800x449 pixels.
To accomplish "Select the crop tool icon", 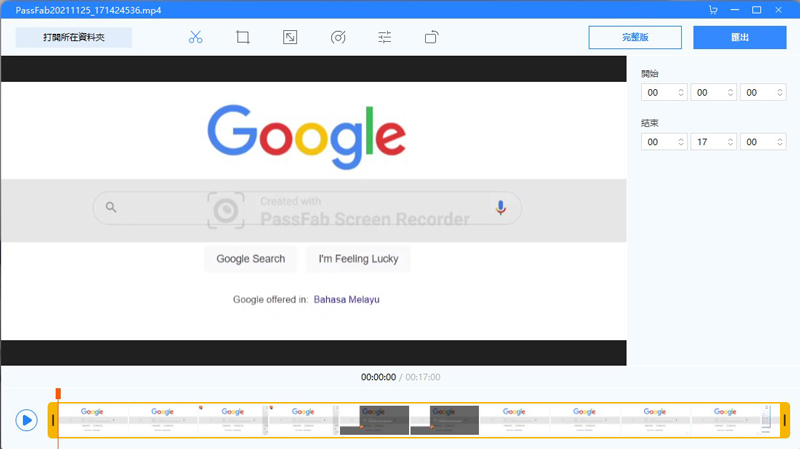I will click(x=243, y=37).
